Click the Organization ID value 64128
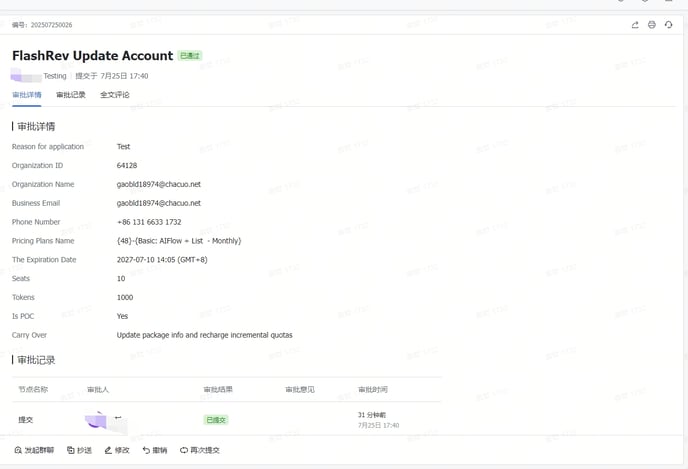 pos(127,165)
